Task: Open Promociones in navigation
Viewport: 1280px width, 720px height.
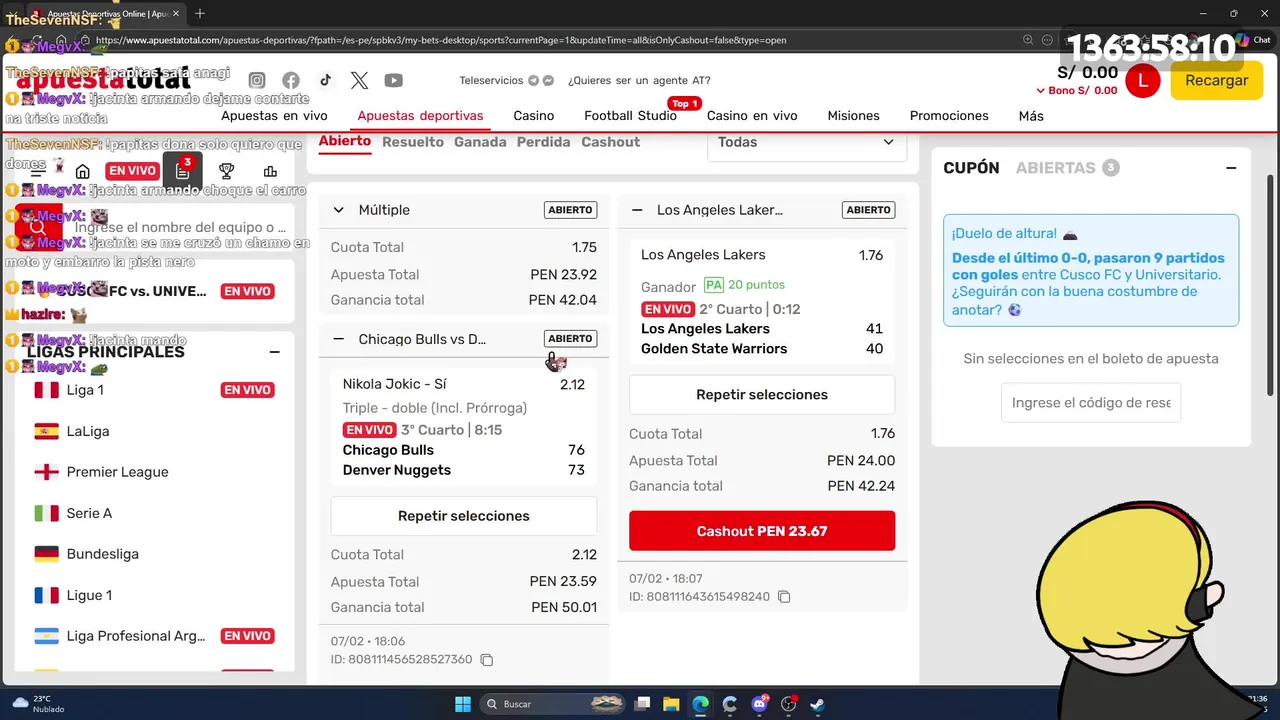Action: (949, 116)
